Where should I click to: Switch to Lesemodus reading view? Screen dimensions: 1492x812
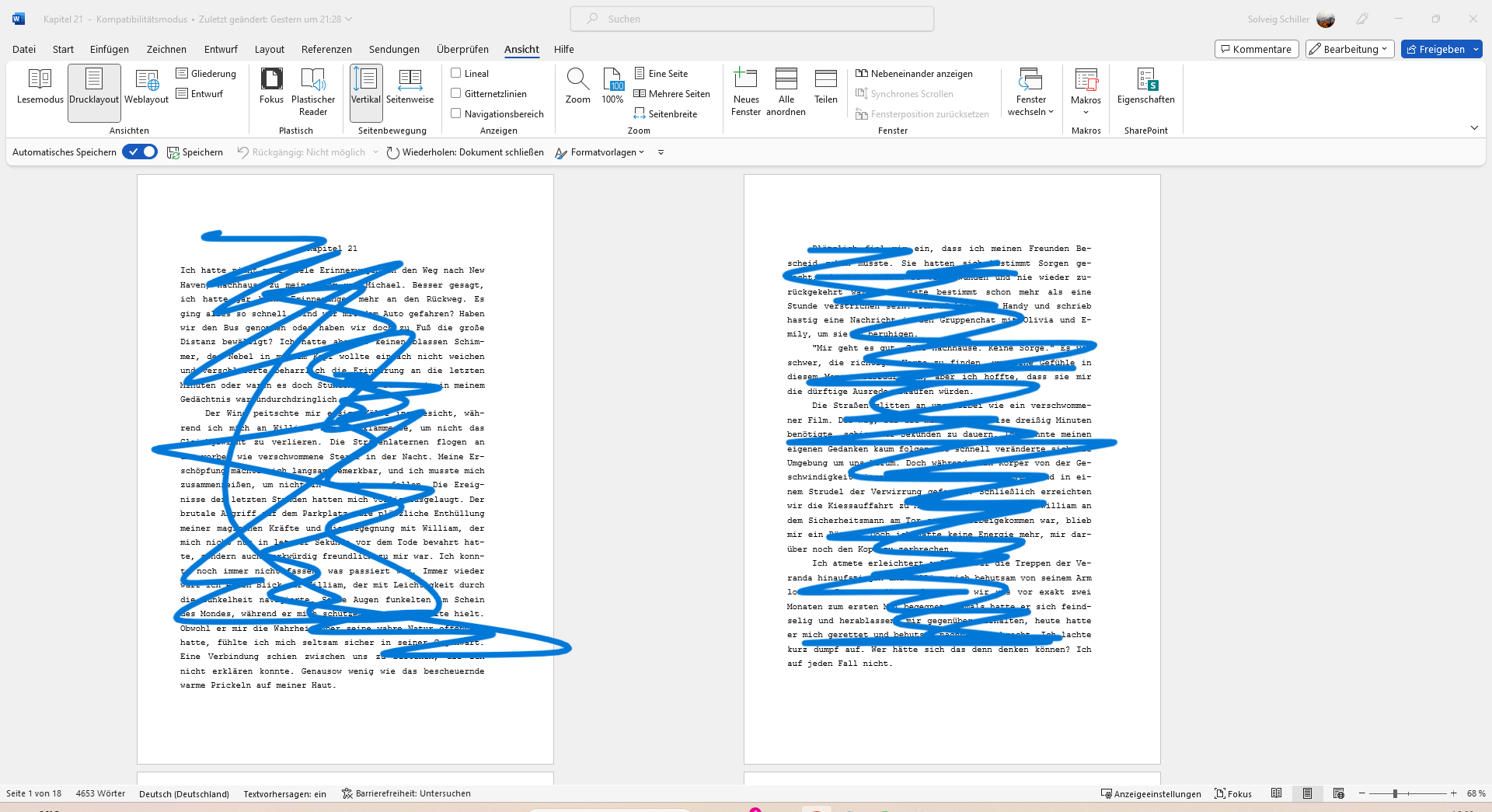(x=40, y=87)
